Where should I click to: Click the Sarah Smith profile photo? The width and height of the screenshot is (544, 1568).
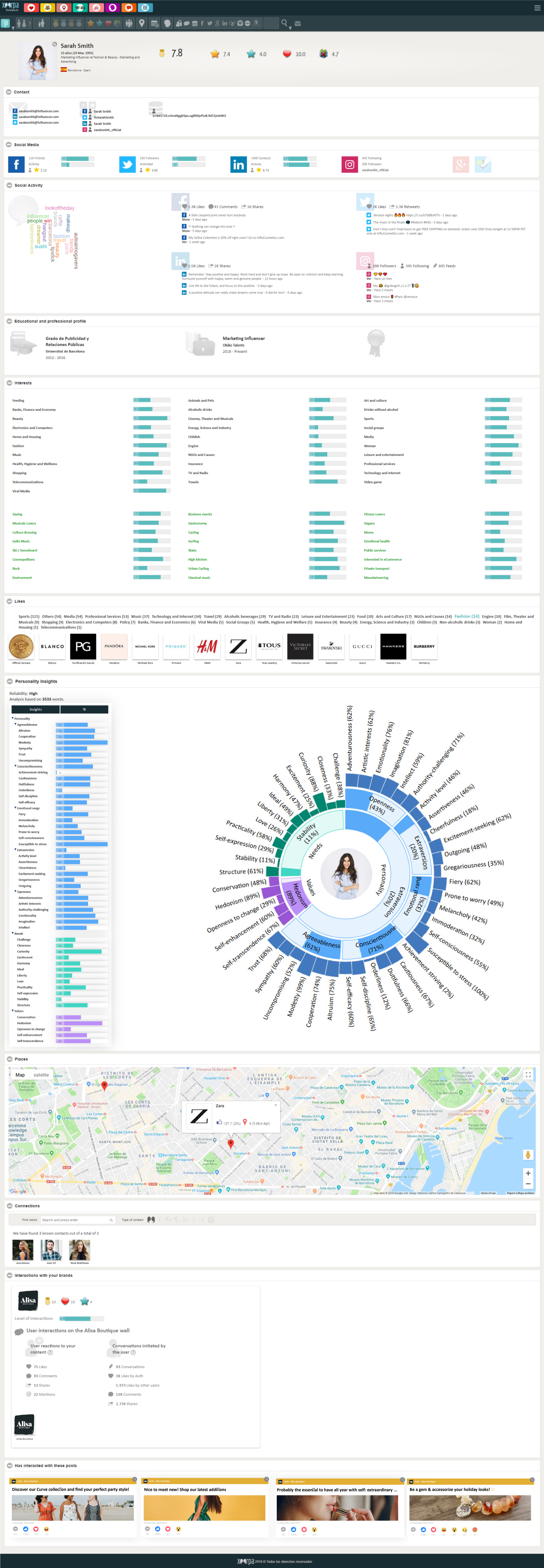pos(38,61)
